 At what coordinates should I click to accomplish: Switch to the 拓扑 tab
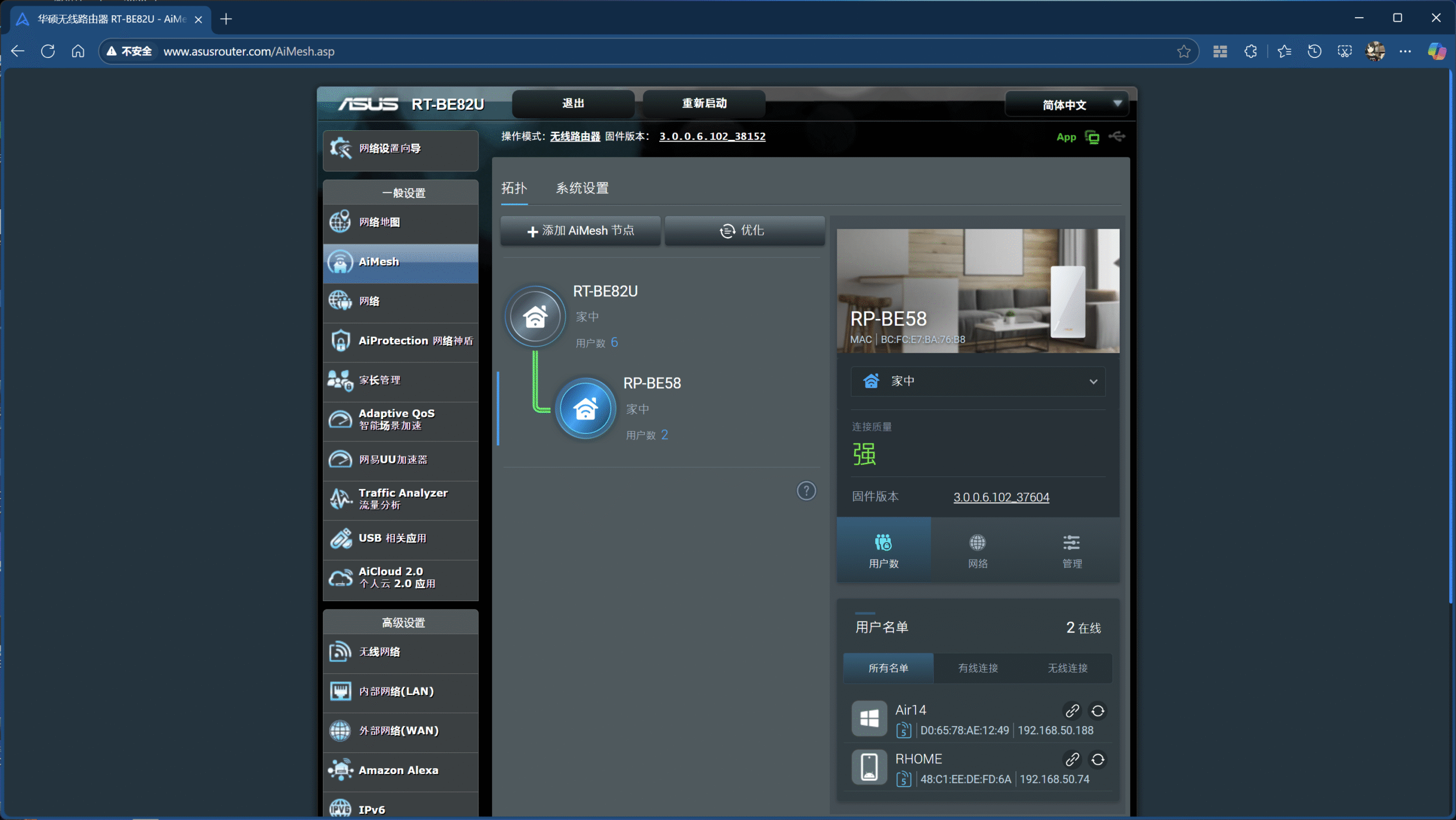(x=514, y=188)
